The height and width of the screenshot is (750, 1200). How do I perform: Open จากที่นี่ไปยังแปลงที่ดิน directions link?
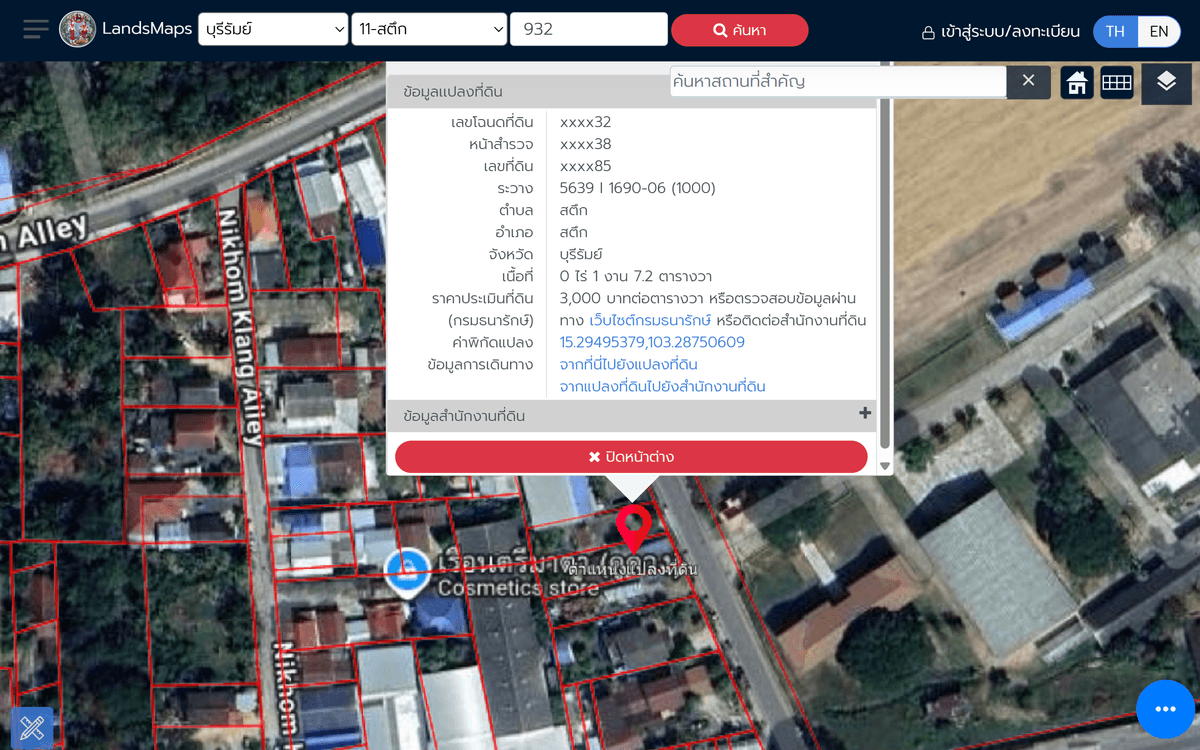click(628, 364)
